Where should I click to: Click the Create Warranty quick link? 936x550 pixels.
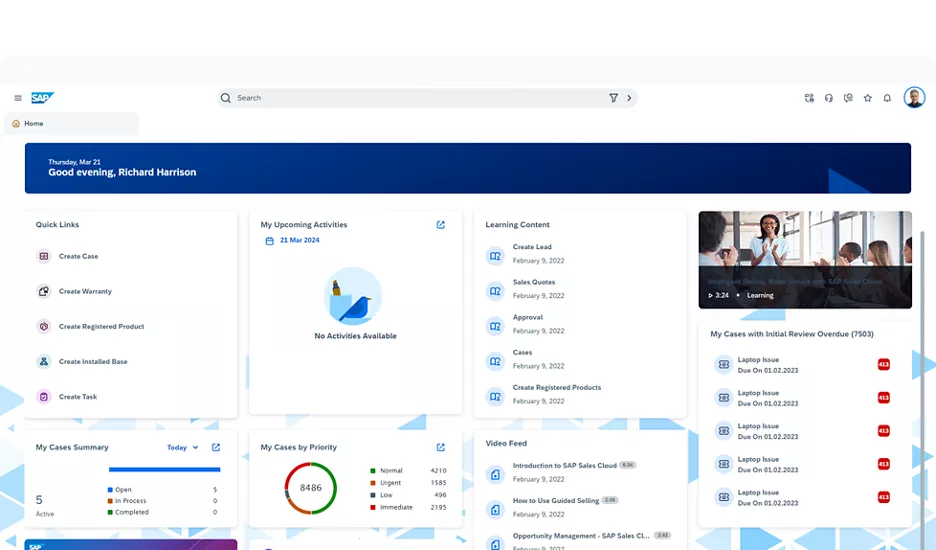pyautogui.click(x=85, y=291)
